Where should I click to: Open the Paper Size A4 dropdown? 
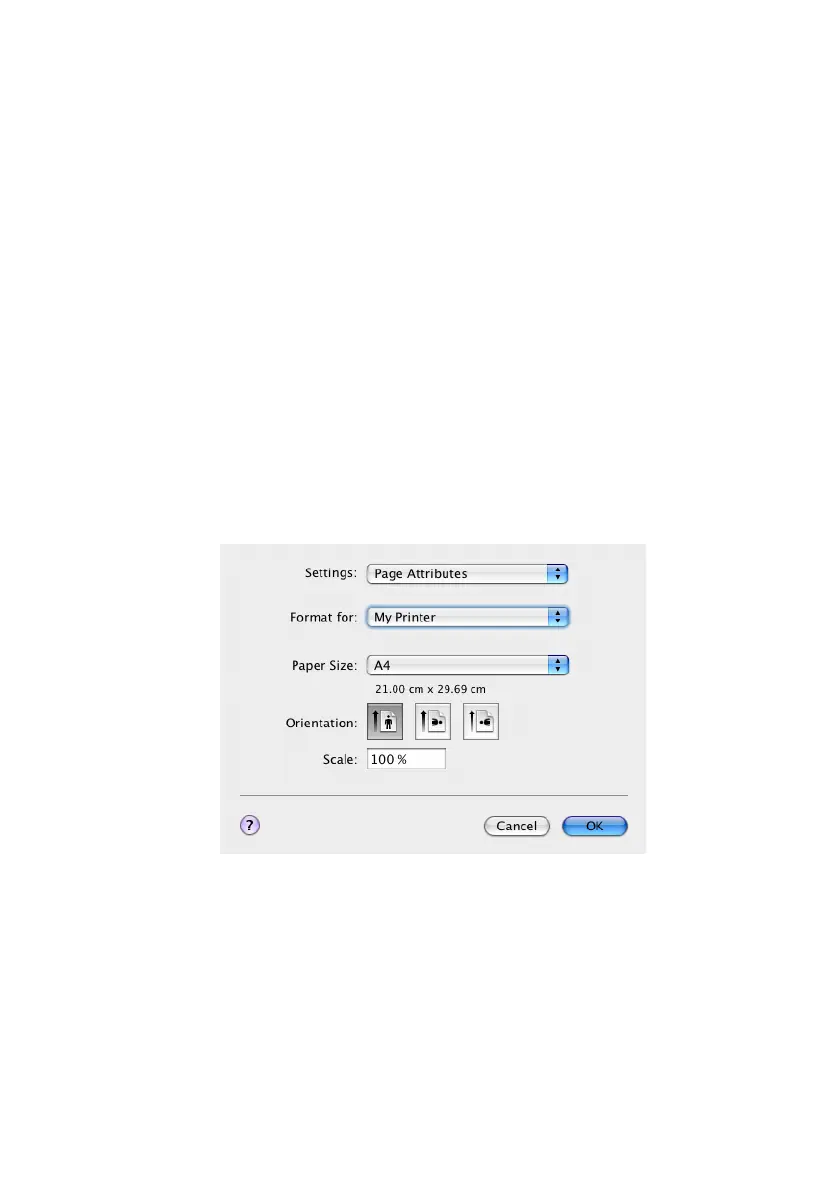(x=467, y=665)
